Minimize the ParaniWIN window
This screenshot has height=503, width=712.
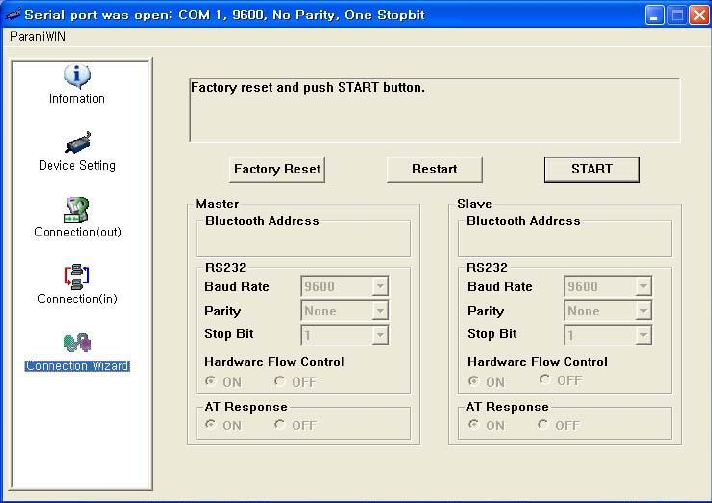654,15
